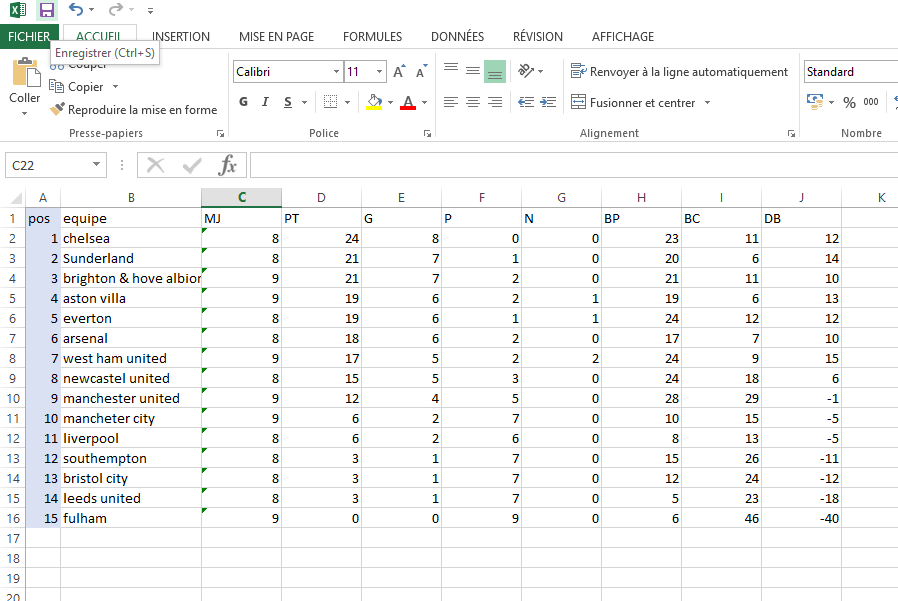
Task: Click the fx insert function icon
Action: (227, 165)
